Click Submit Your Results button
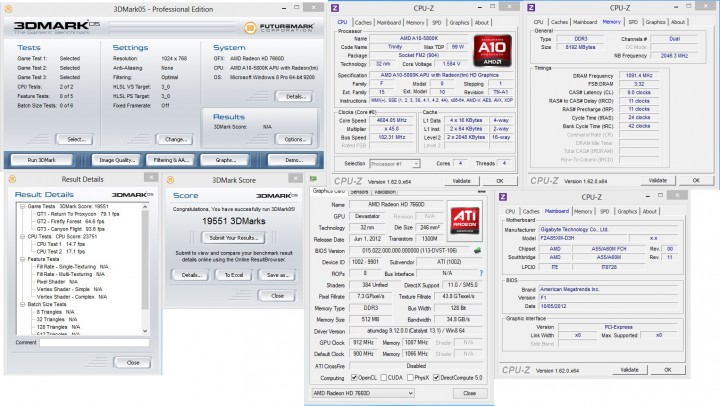This screenshot has height=406, width=720. pyautogui.click(x=234, y=238)
